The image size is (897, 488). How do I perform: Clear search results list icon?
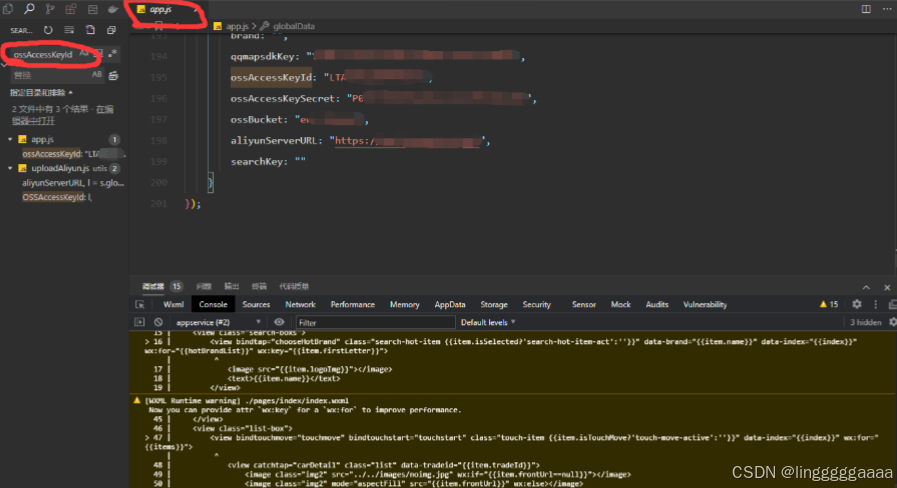[x=69, y=30]
